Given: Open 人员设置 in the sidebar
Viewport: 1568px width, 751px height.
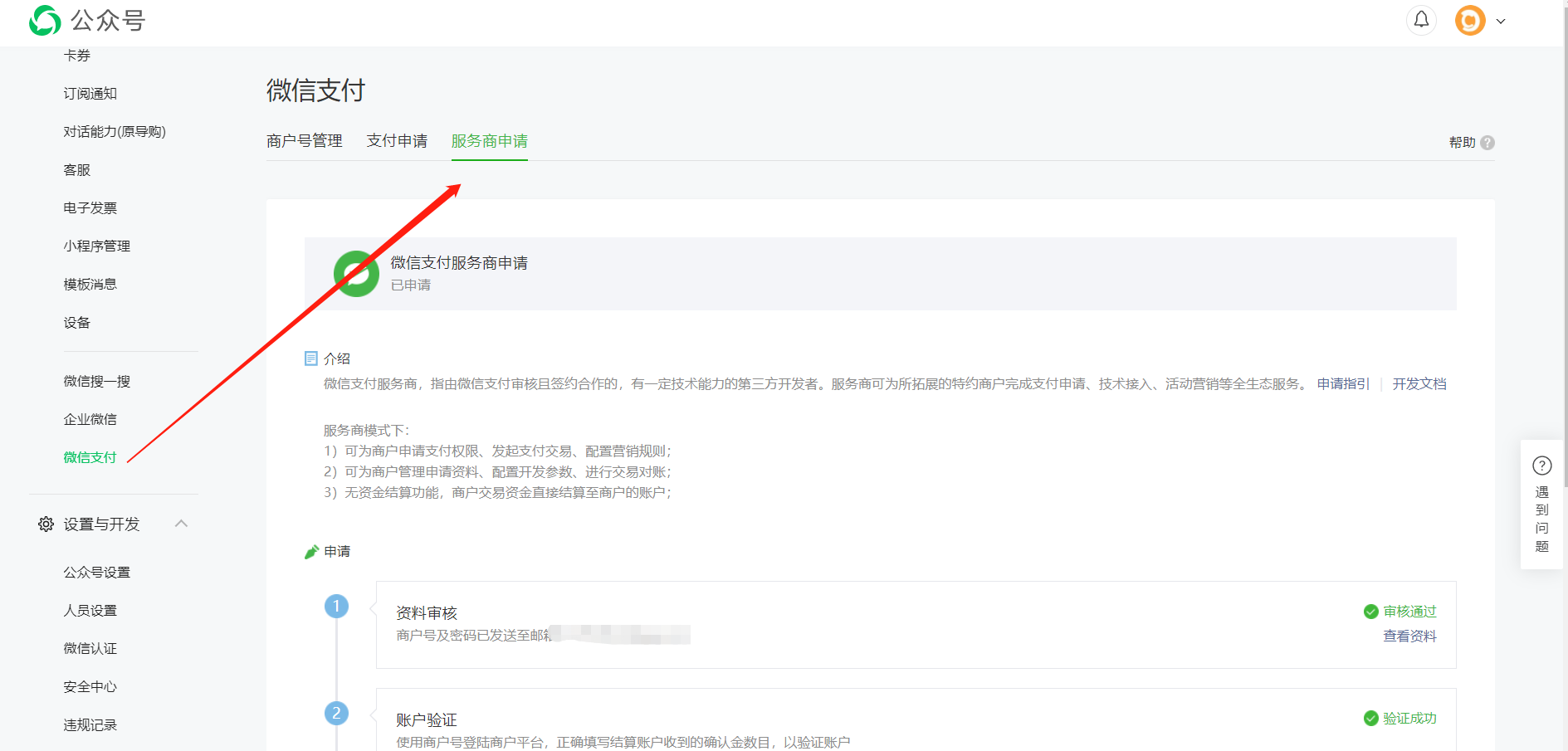Looking at the screenshot, I should pos(90,611).
